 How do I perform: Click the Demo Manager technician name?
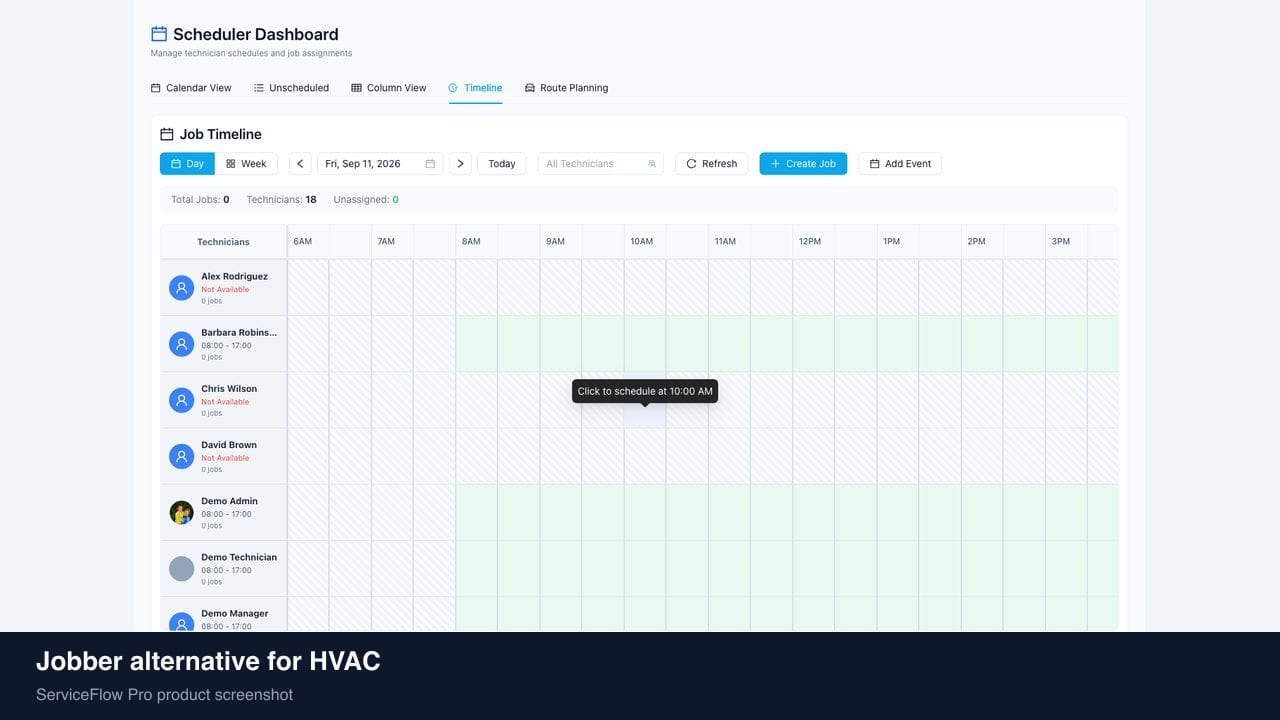(235, 613)
